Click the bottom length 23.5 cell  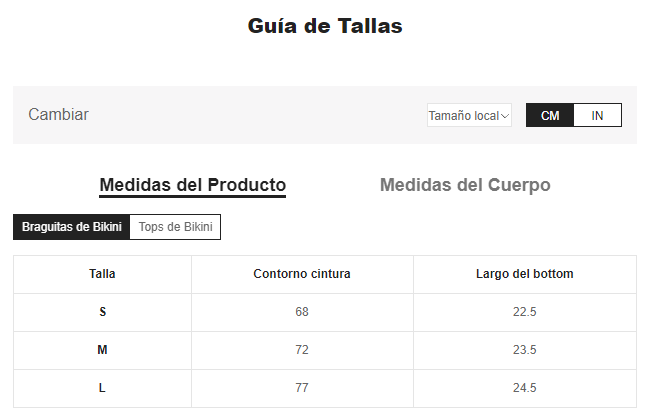[x=524, y=350]
